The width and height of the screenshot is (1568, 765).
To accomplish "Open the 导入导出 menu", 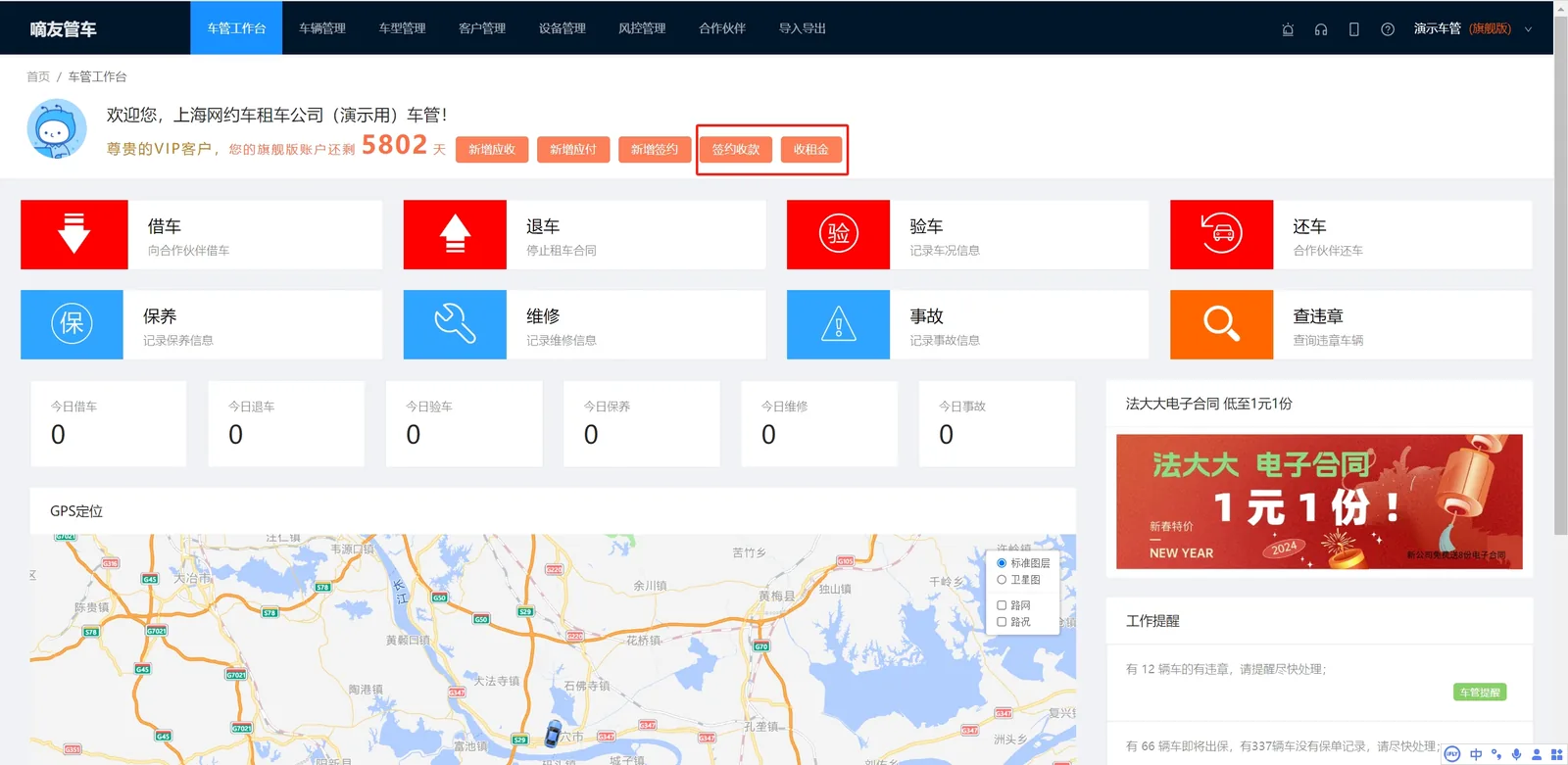I will click(803, 28).
